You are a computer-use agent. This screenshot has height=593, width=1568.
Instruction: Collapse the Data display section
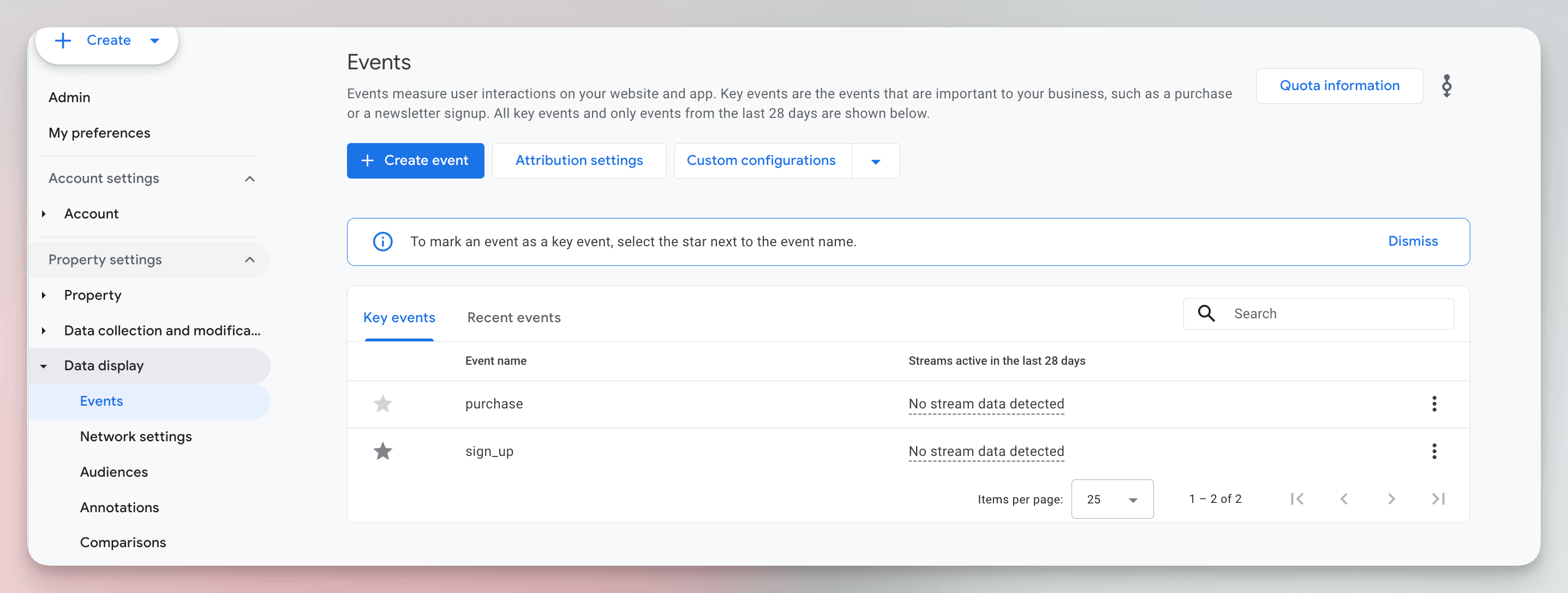pyautogui.click(x=44, y=366)
